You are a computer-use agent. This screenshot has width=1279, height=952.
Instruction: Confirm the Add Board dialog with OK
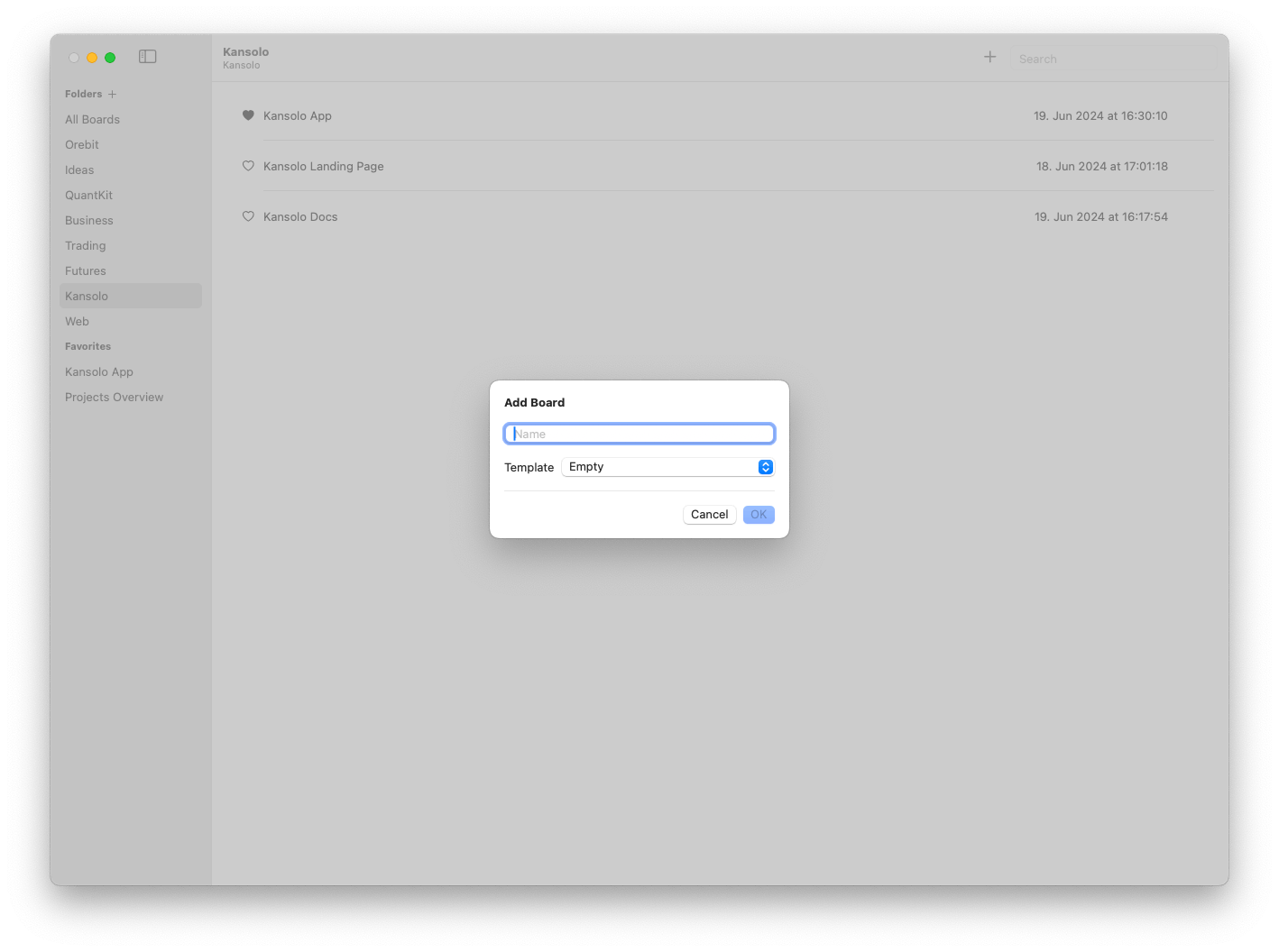click(x=759, y=515)
